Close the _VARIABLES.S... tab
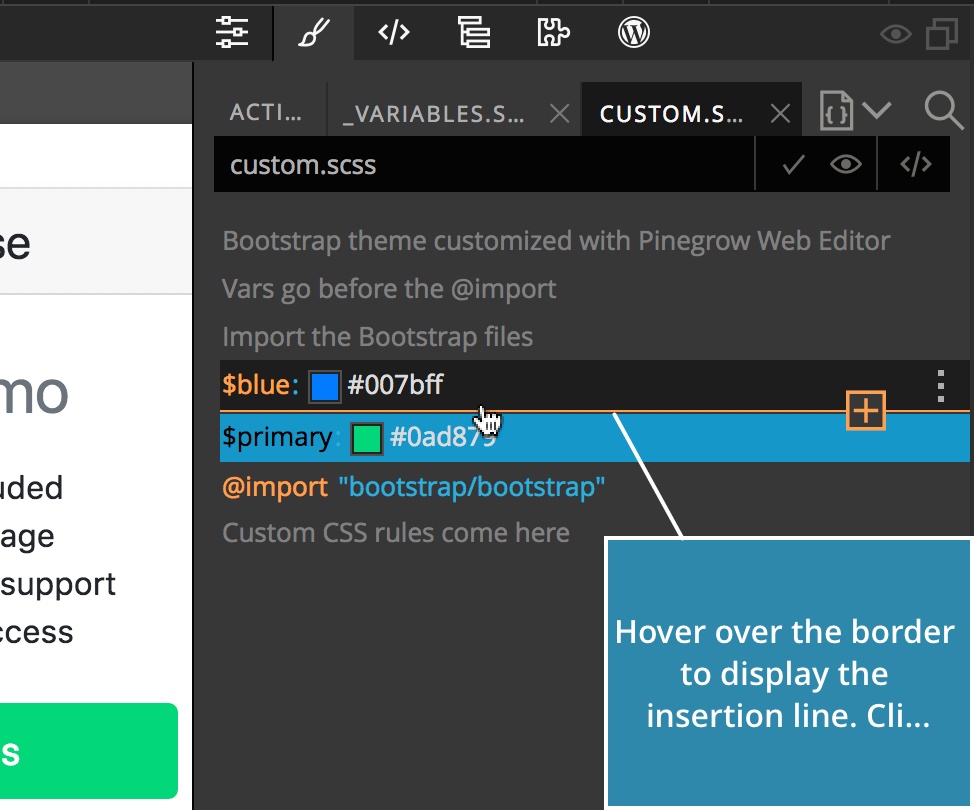Viewport: 974px width, 810px height. (560, 114)
